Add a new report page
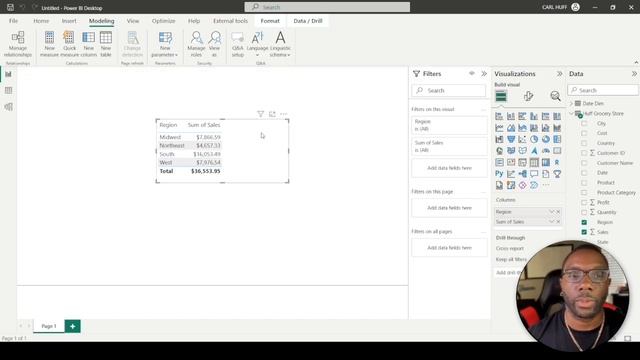Viewport: 640px width, 360px height. point(73,326)
